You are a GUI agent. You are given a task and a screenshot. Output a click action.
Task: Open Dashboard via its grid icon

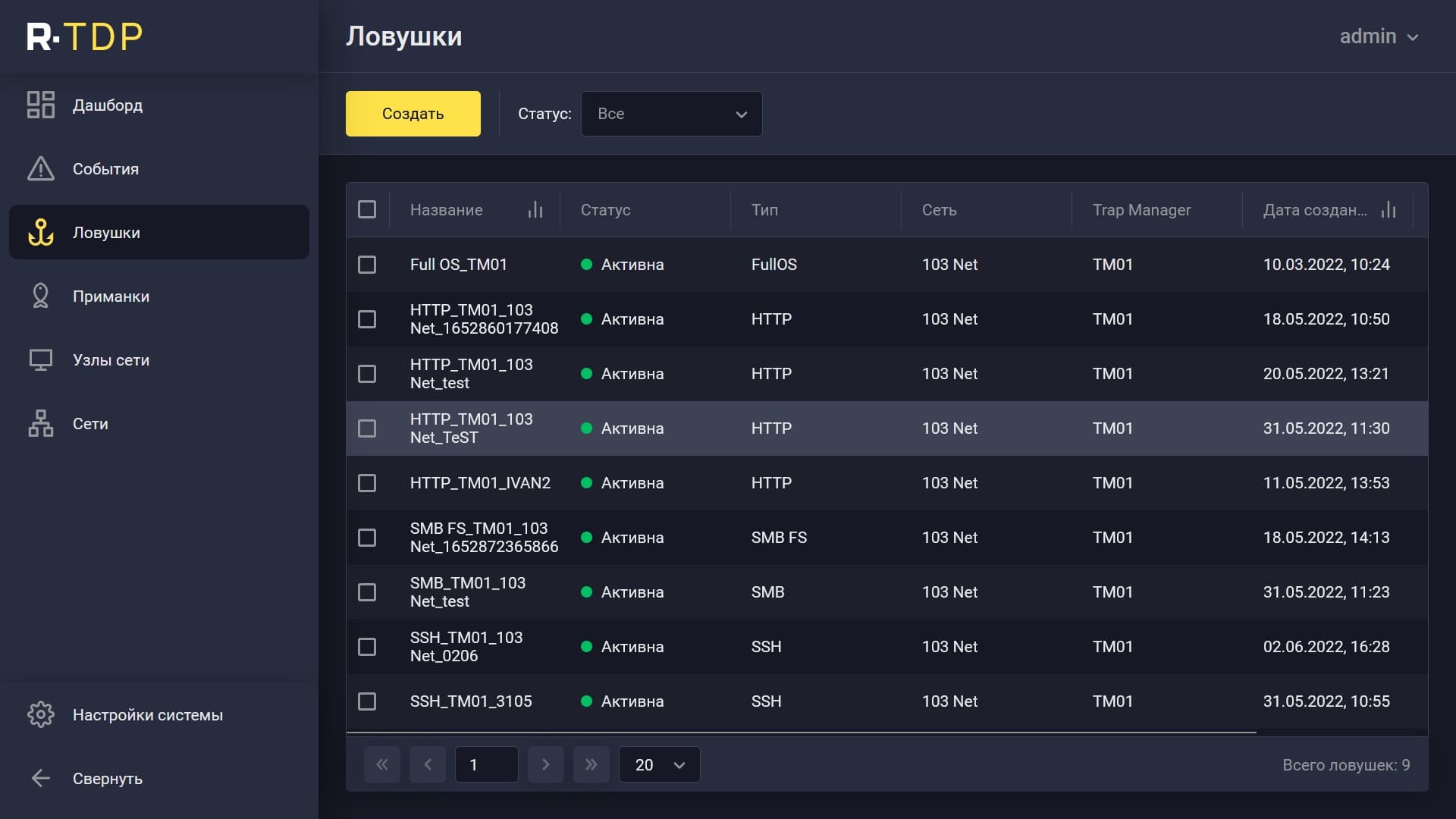coord(41,105)
